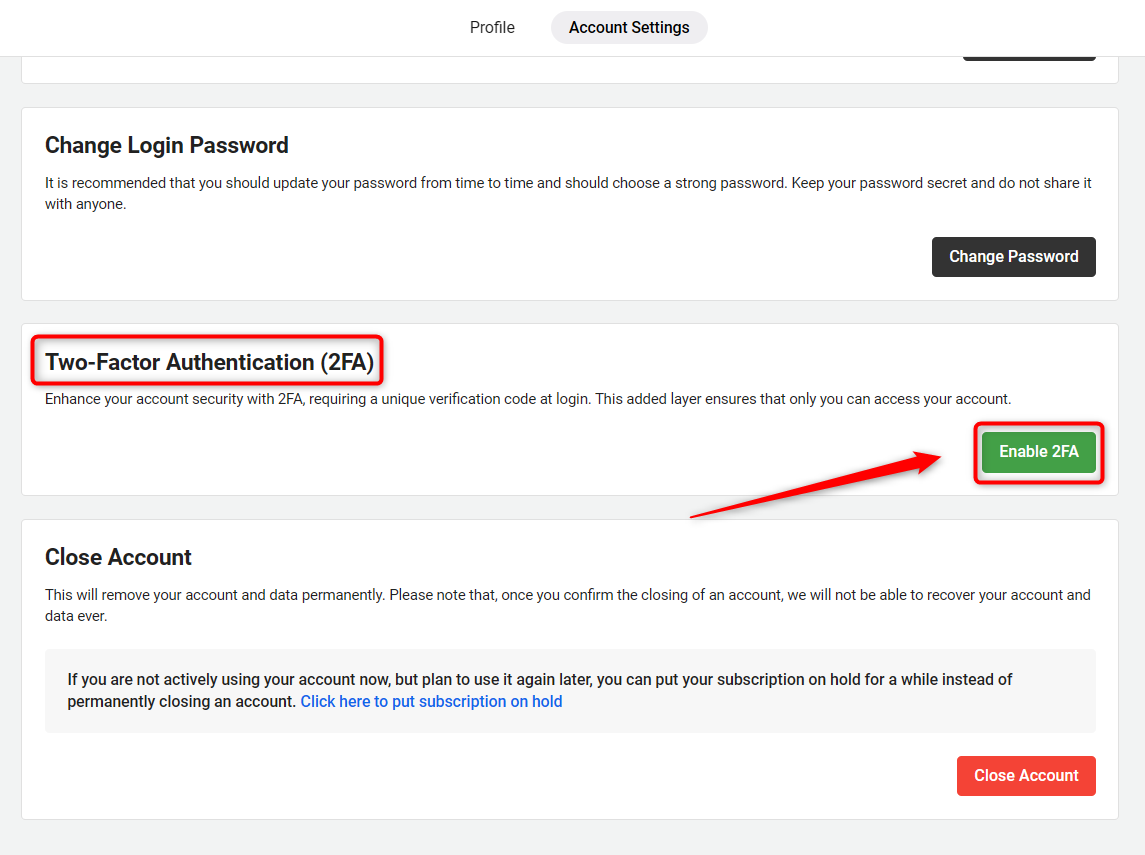This screenshot has width=1145, height=855.
Task: Click empty space in the Close Account card
Action: pyautogui.click(x=475, y=775)
